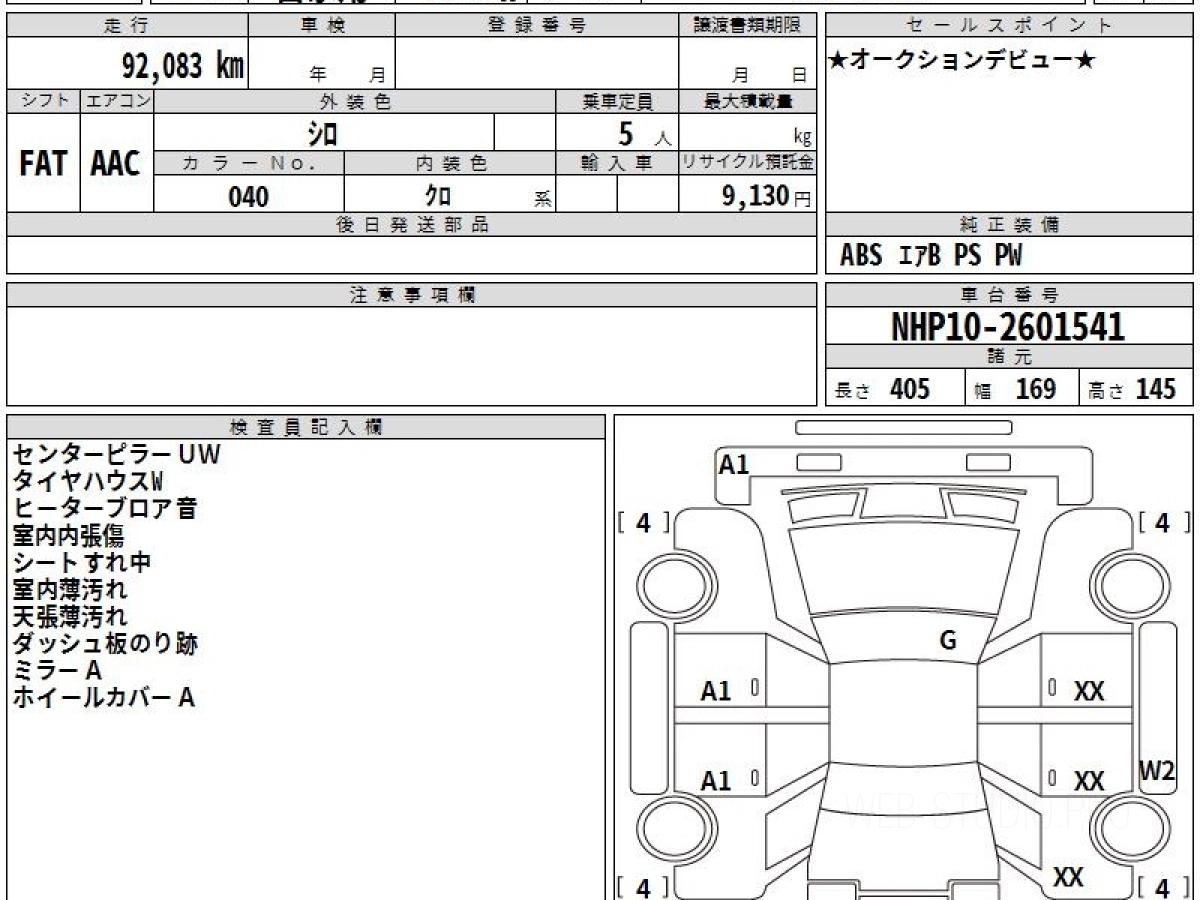Click the chassis number NHP10-2601541
The width and height of the screenshot is (1200, 900).
point(1008,327)
